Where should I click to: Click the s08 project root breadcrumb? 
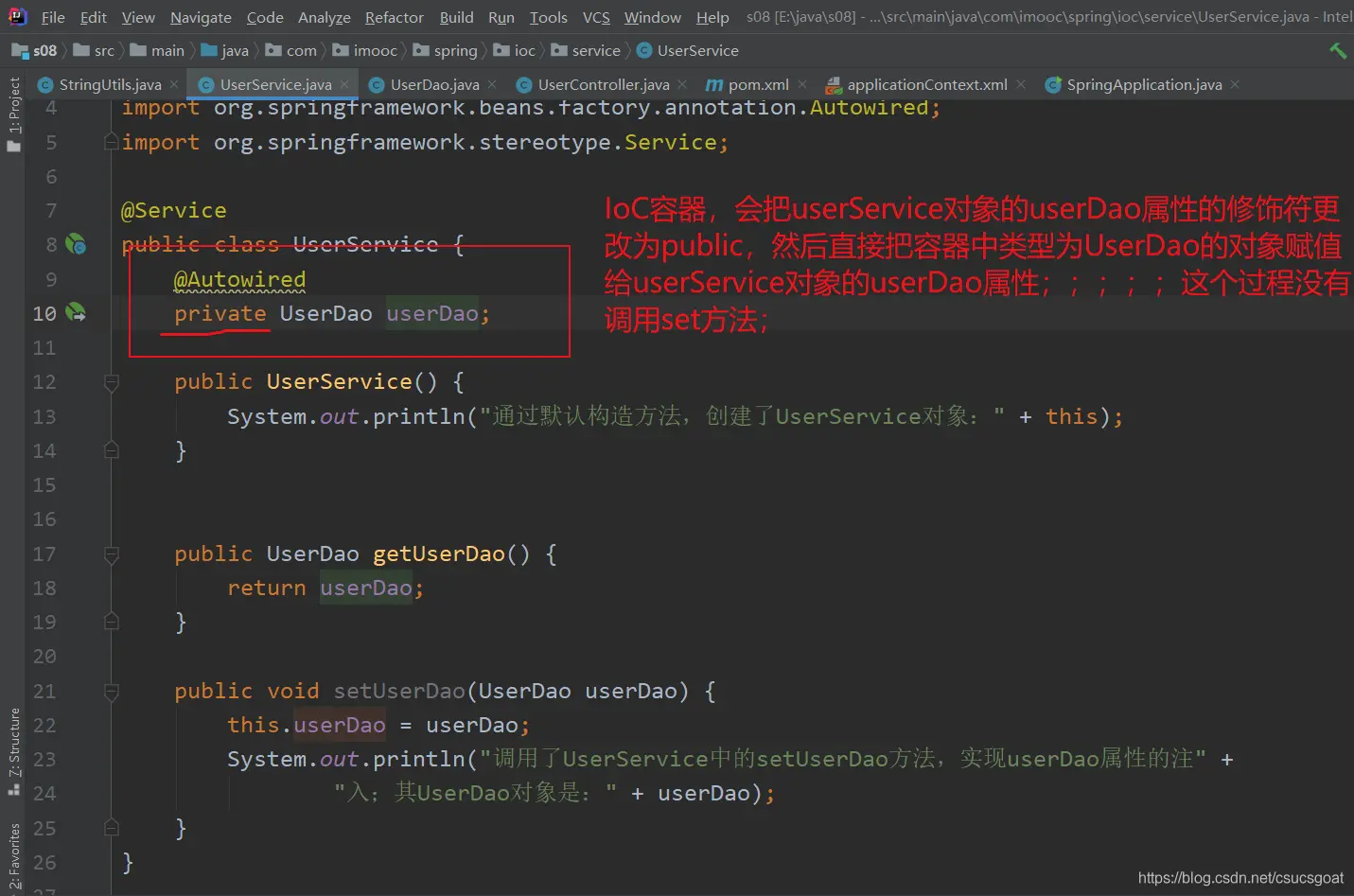click(44, 51)
